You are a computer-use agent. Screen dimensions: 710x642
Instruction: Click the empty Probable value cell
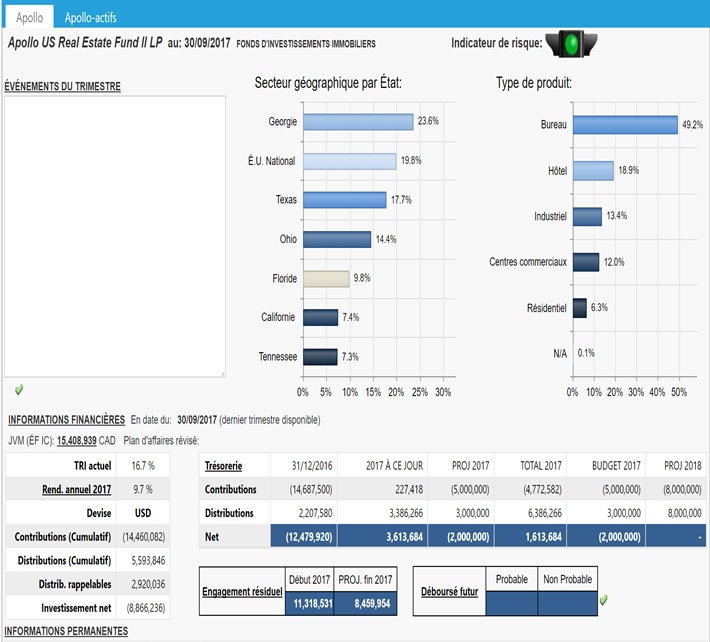pos(510,603)
